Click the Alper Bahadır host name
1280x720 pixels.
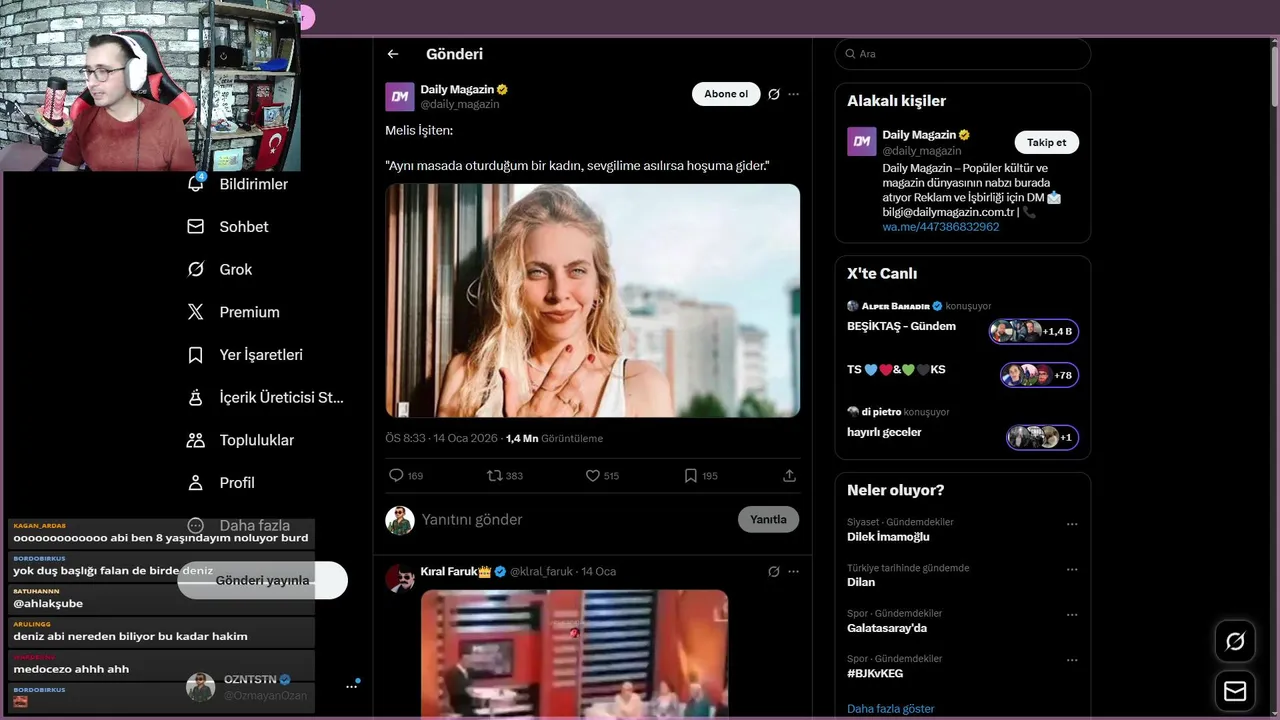click(895, 306)
